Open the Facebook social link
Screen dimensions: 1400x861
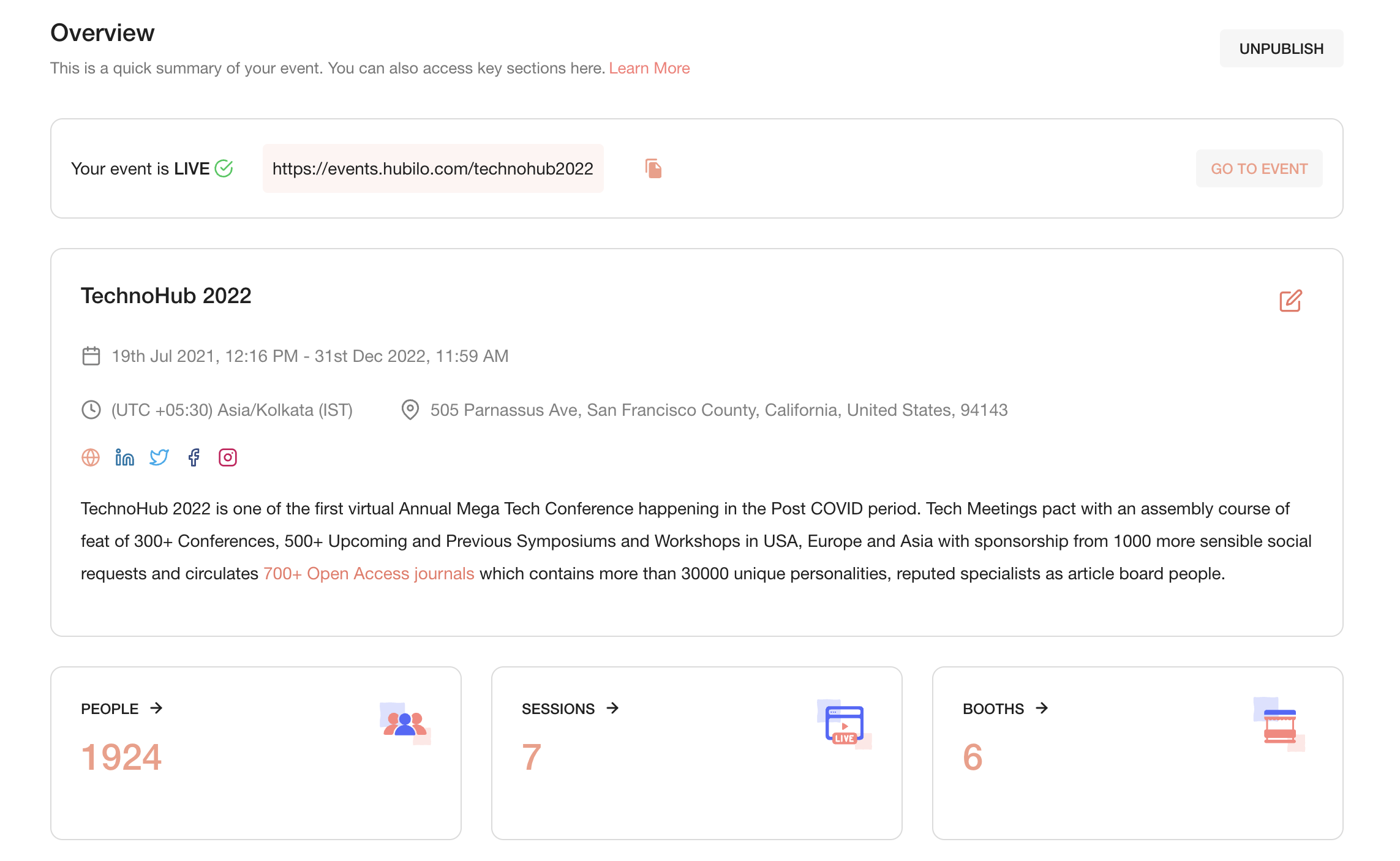click(x=194, y=457)
